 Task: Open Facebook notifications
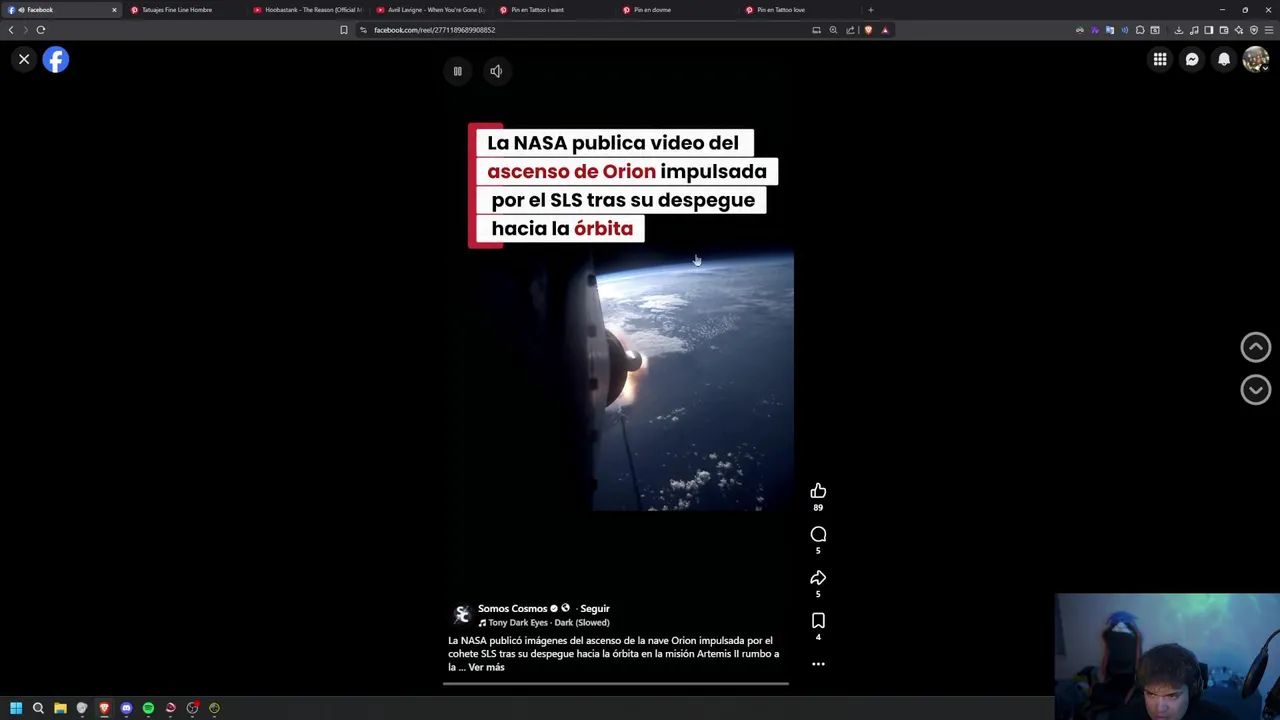(x=1224, y=60)
